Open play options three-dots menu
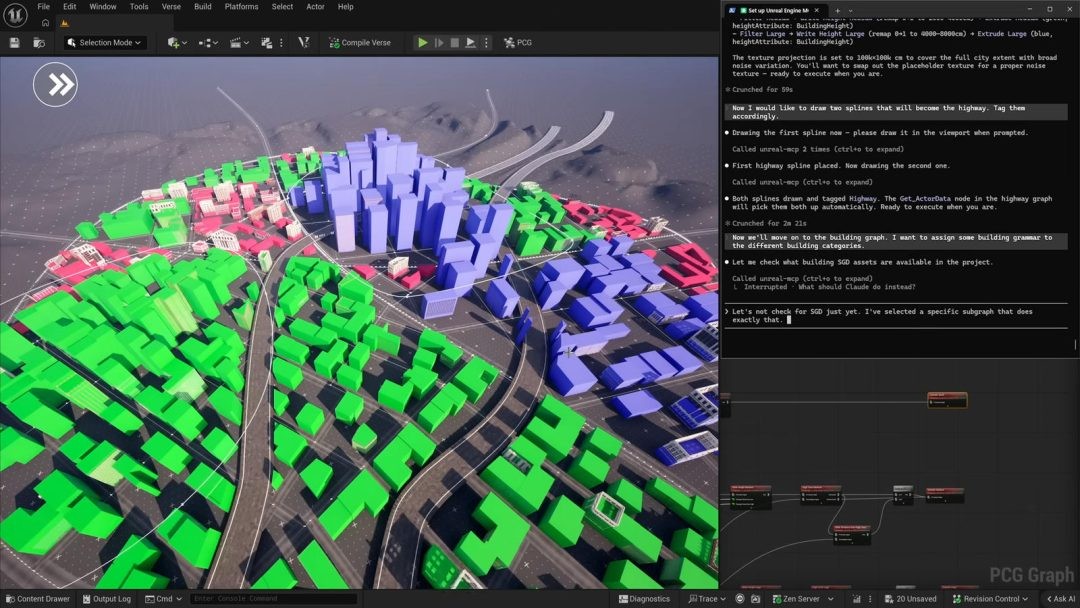This screenshot has width=1080, height=608. pyautogui.click(x=486, y=43)
